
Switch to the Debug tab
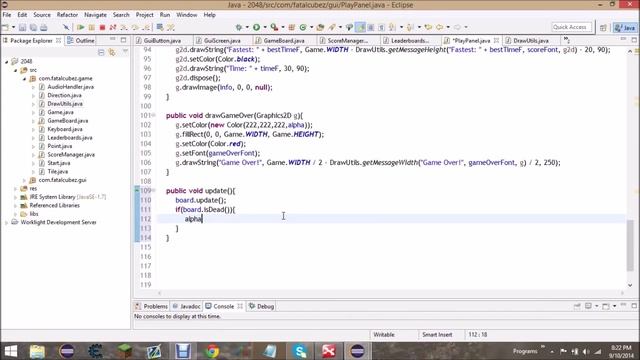click(x=261, y=306)
